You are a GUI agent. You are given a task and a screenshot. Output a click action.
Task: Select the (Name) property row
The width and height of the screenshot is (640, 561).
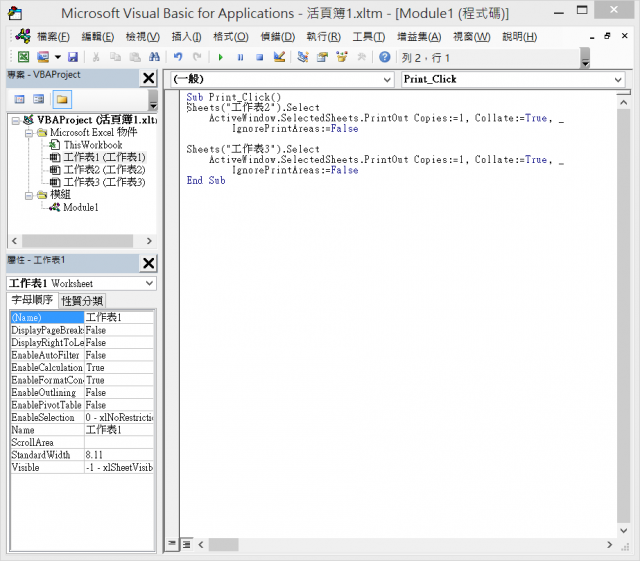82,317
